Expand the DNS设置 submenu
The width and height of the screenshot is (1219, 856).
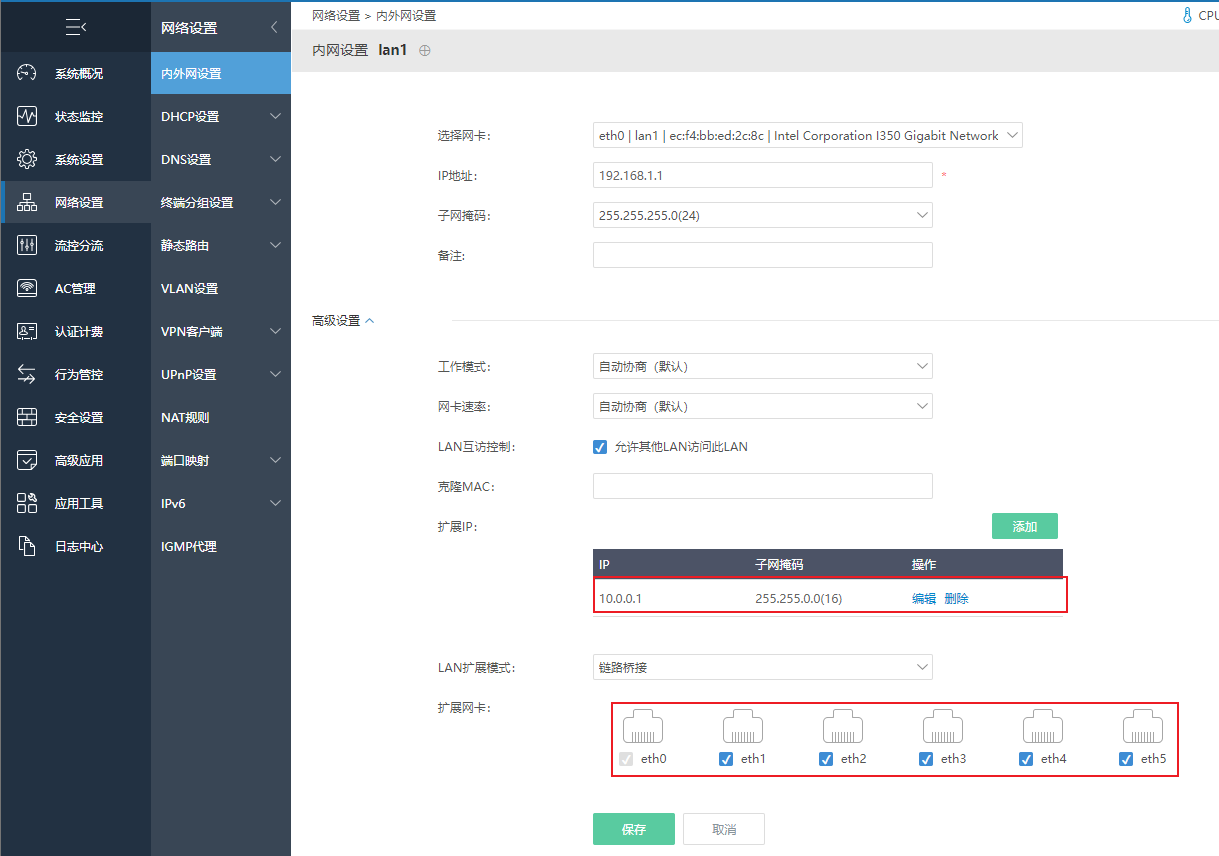[221, 159]
